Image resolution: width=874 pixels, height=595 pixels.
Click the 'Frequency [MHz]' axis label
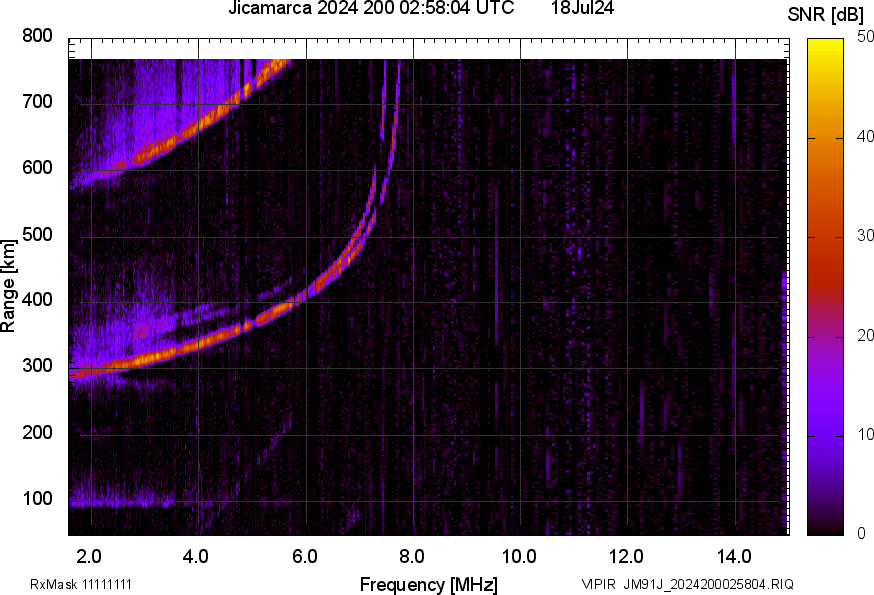click(429, 585)
